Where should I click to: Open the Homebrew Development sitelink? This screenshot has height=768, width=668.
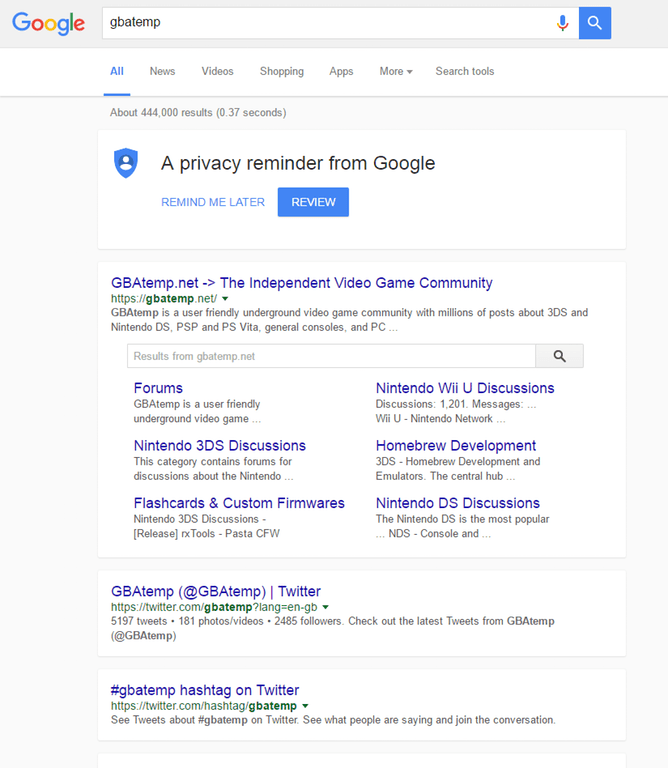(456, 446)
